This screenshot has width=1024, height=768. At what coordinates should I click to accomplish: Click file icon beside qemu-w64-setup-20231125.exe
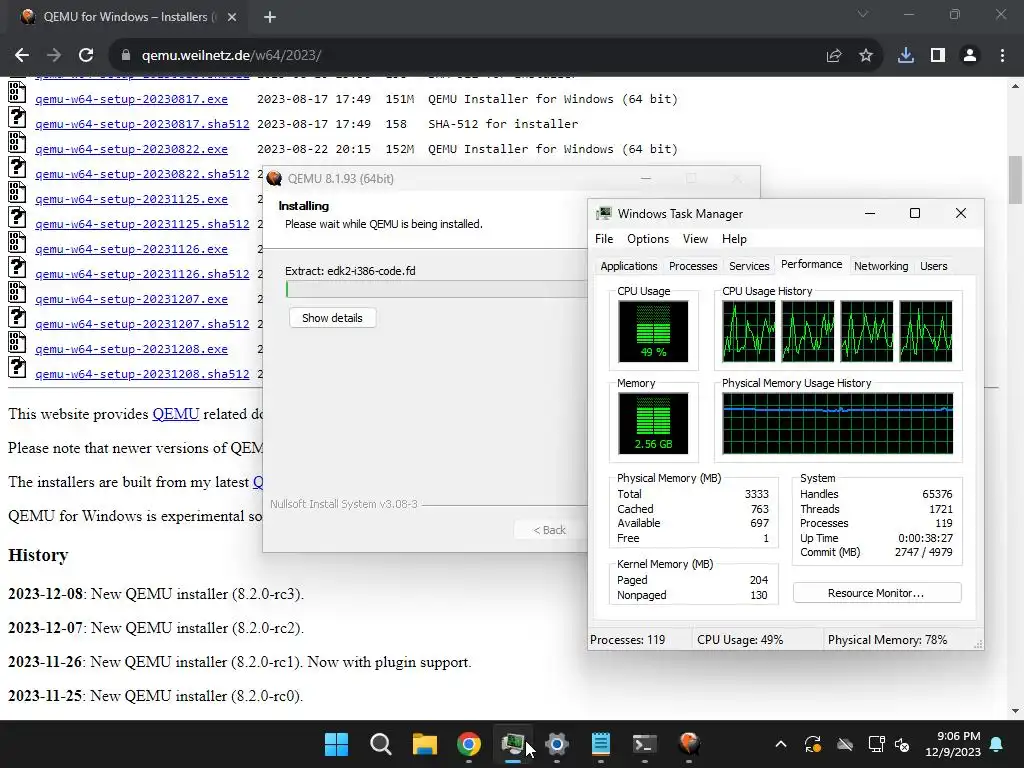tap(17, 192)
